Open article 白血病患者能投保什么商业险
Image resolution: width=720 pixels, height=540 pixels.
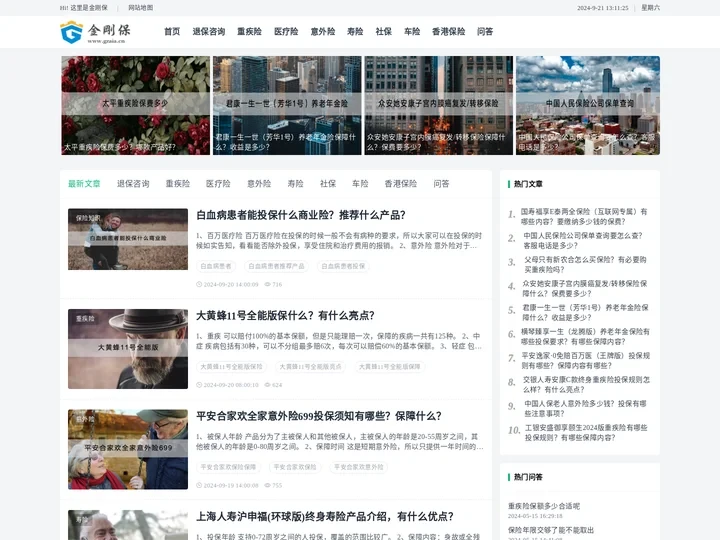click(x=301, y=215)
